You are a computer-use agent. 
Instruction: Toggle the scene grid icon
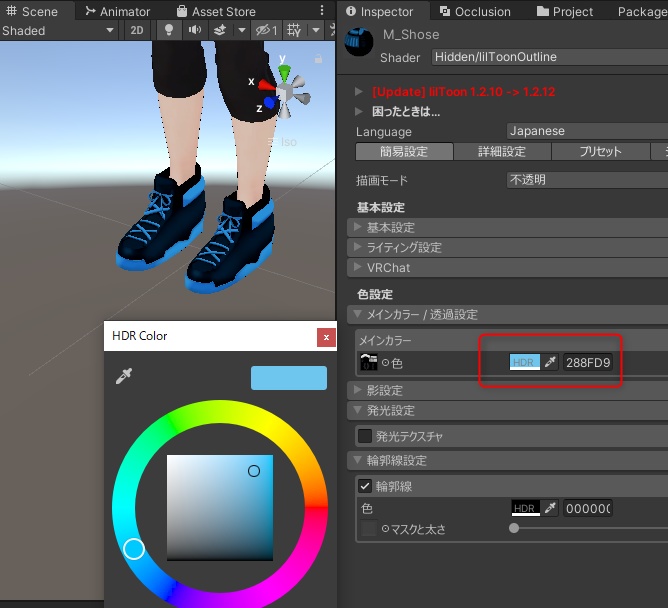(294, 30)
